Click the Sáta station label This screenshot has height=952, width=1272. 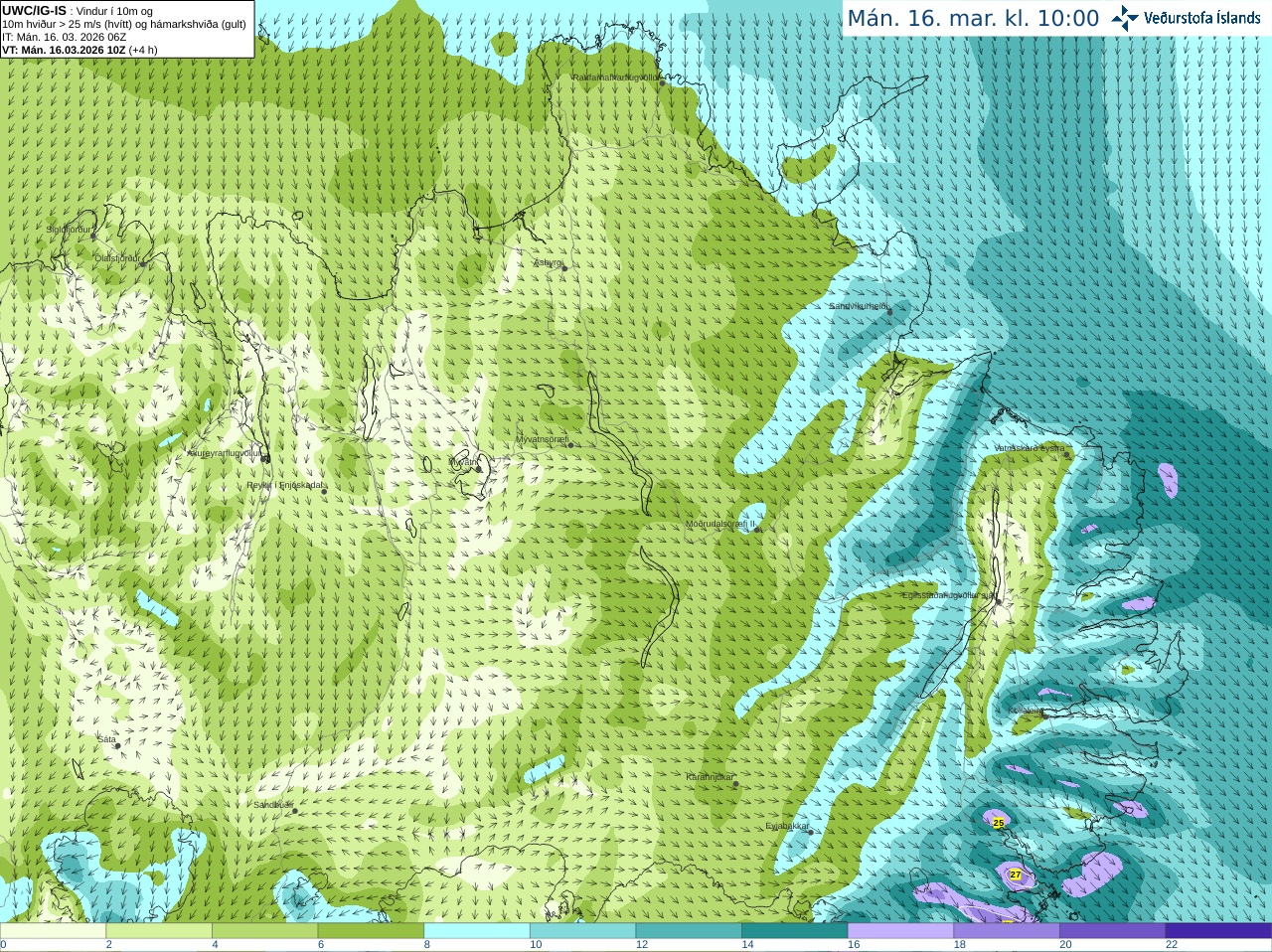[106, 739]
